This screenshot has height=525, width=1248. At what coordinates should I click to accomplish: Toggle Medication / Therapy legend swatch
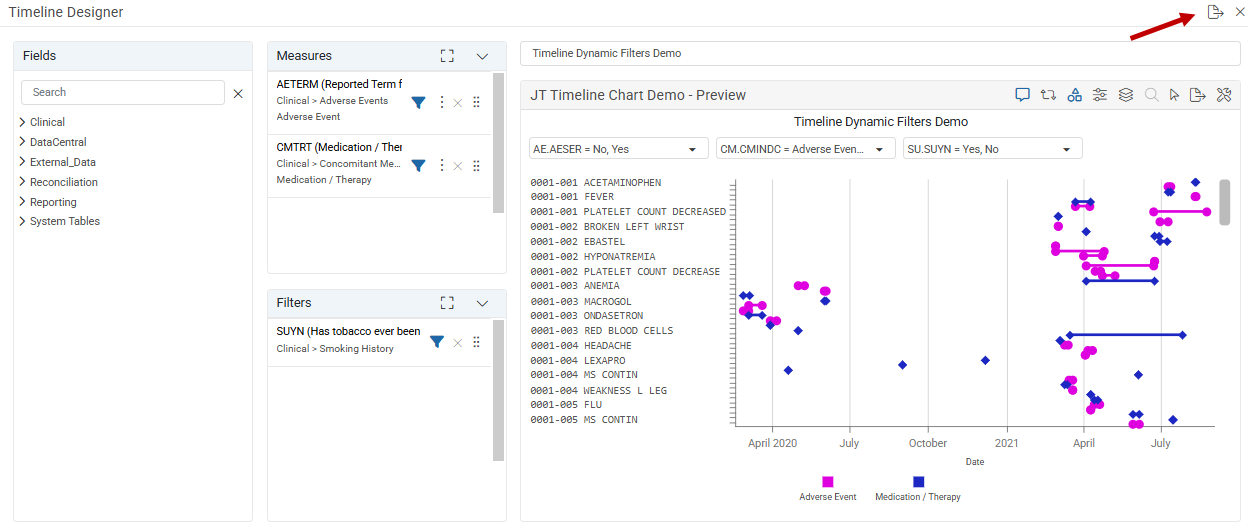coord(918,482)
